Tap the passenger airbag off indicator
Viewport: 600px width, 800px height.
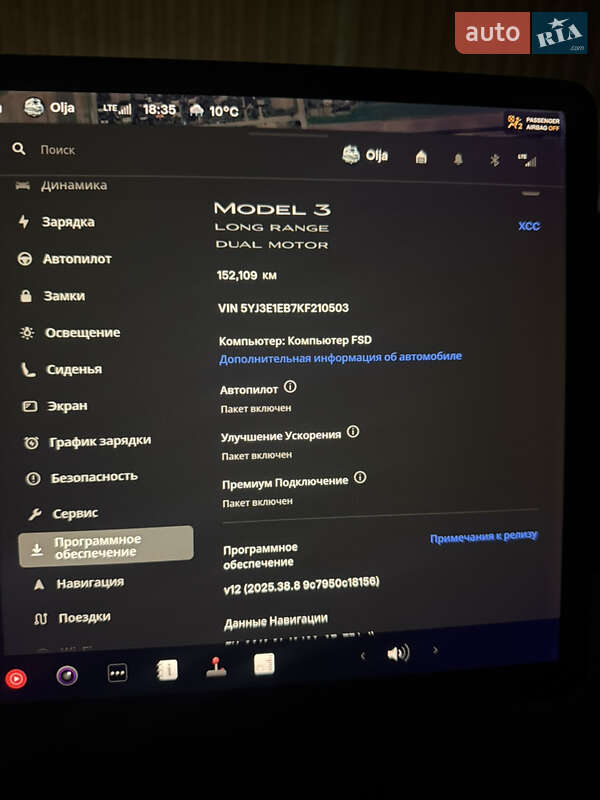533,123
